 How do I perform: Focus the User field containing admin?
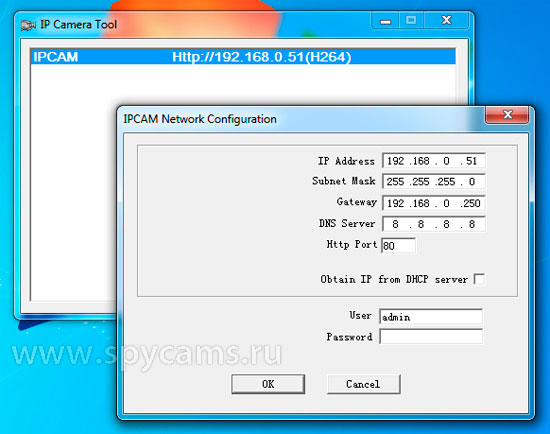click(431, 316)
